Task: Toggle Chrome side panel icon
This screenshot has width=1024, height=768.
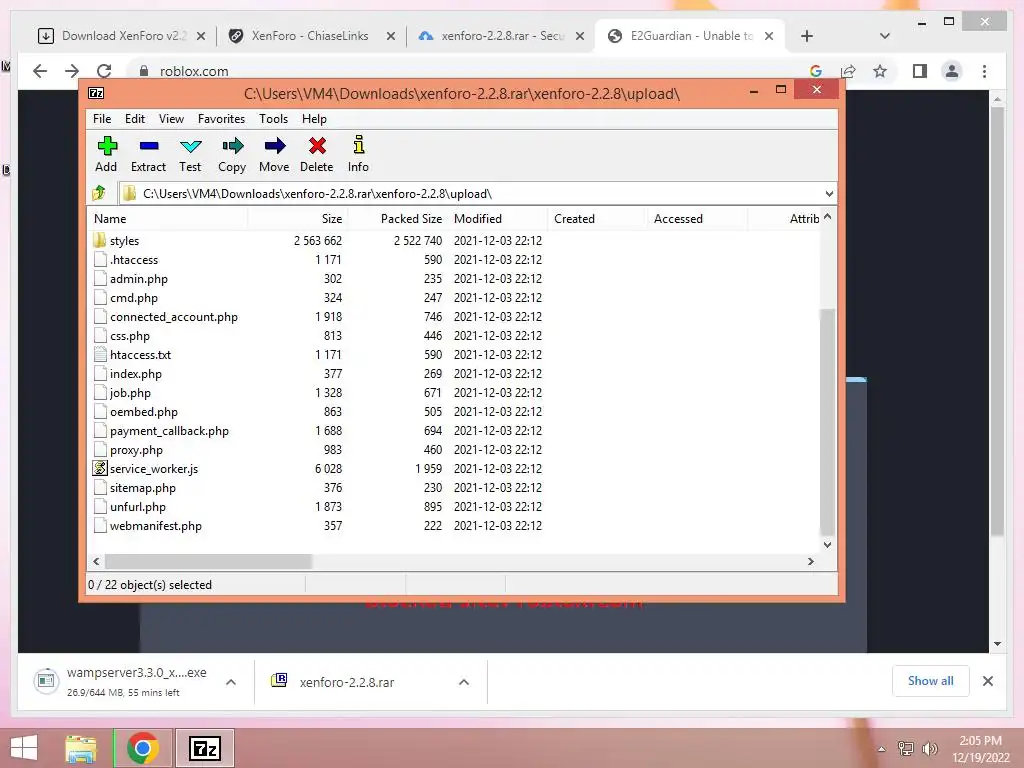Action: point(920,71)
